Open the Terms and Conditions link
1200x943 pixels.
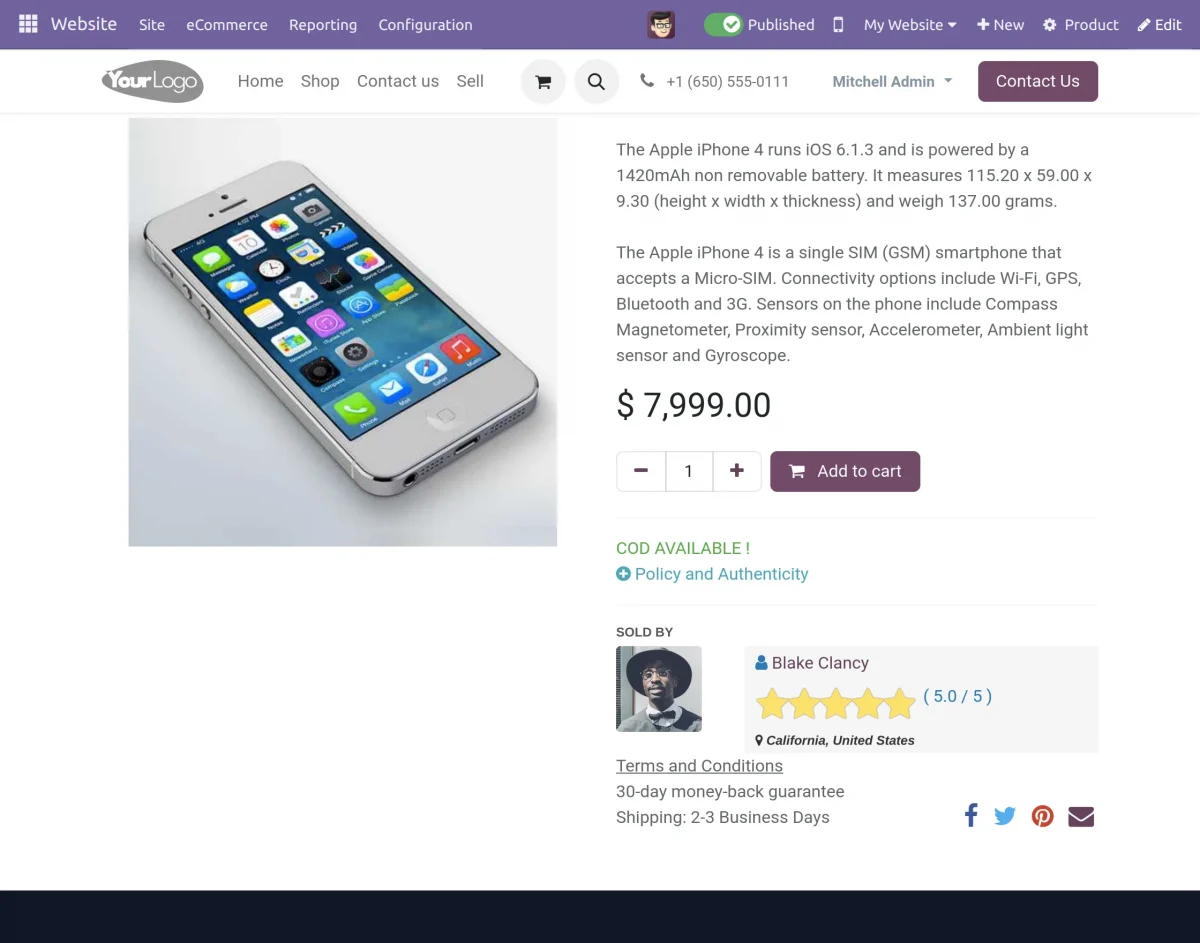[699, 766]
